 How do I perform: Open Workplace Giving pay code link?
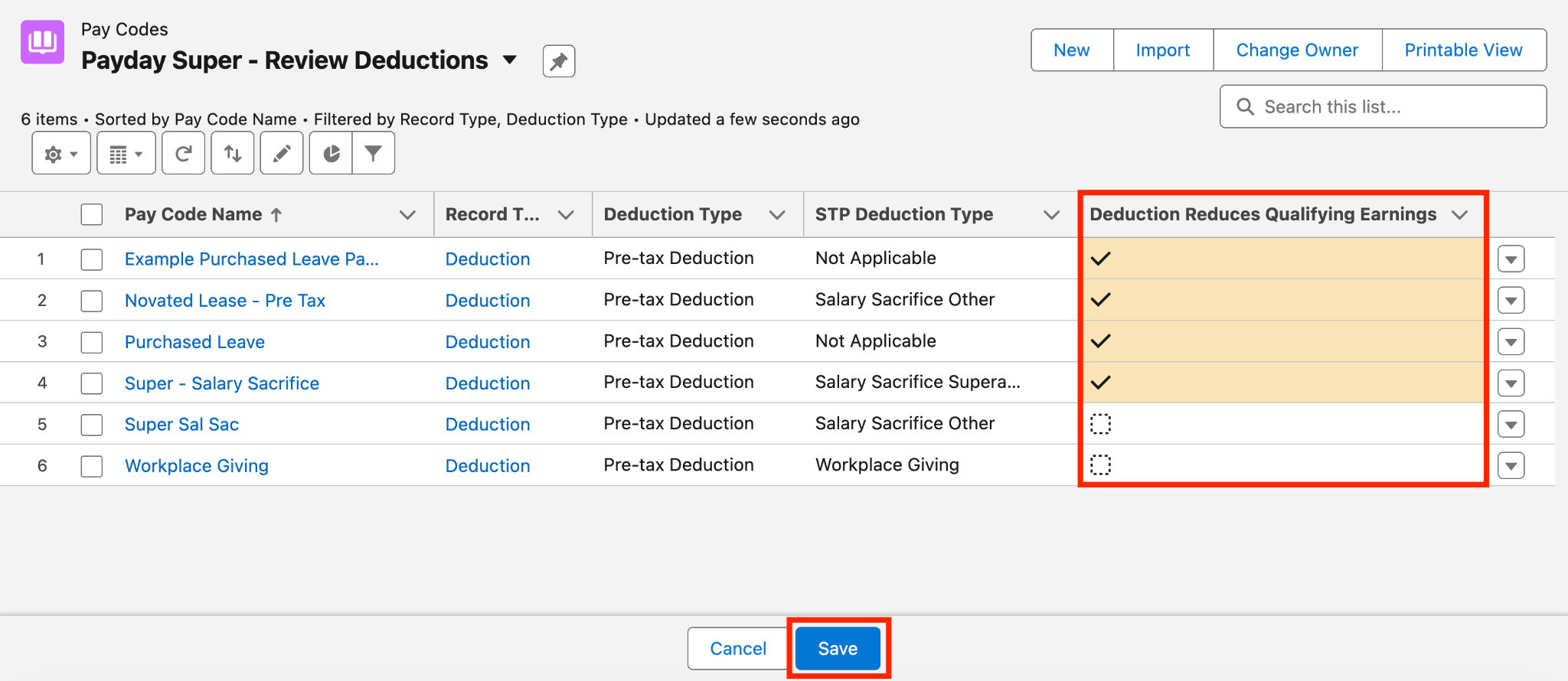(x=197, y=466)
